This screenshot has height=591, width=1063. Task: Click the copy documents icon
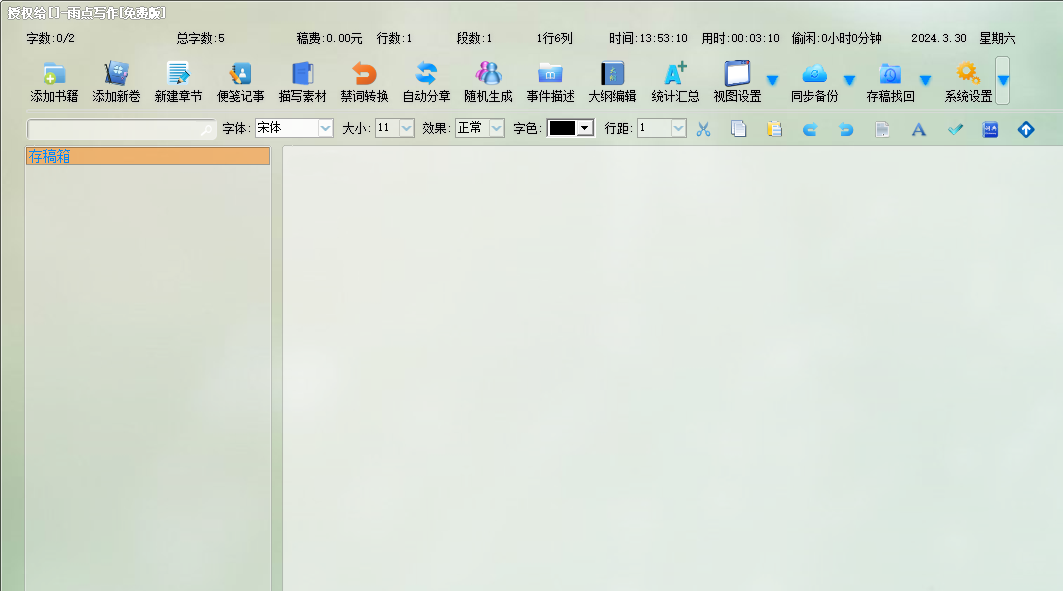click(738, 129)
